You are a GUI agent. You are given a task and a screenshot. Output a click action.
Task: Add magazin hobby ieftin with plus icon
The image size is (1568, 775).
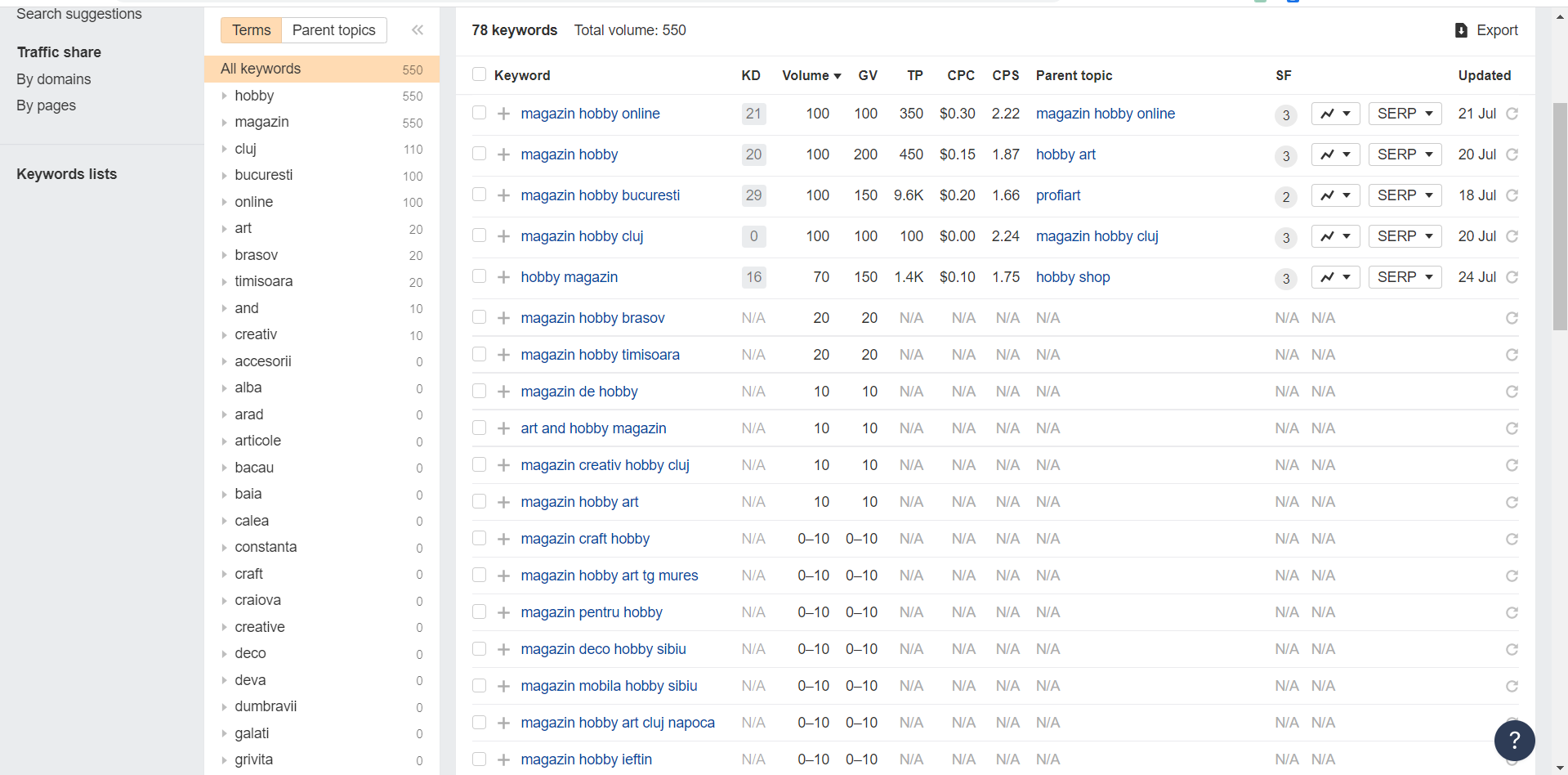[x=504, y=759]
